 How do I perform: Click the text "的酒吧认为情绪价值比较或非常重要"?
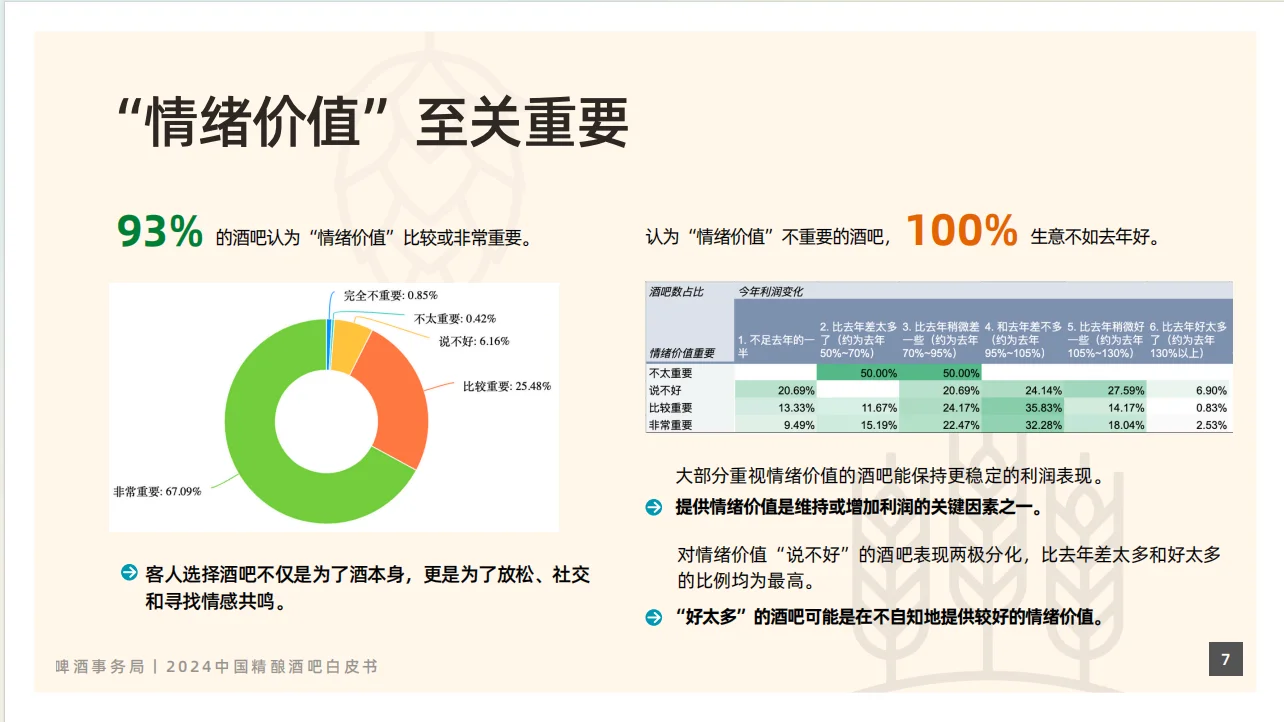[x=378, y=238]
